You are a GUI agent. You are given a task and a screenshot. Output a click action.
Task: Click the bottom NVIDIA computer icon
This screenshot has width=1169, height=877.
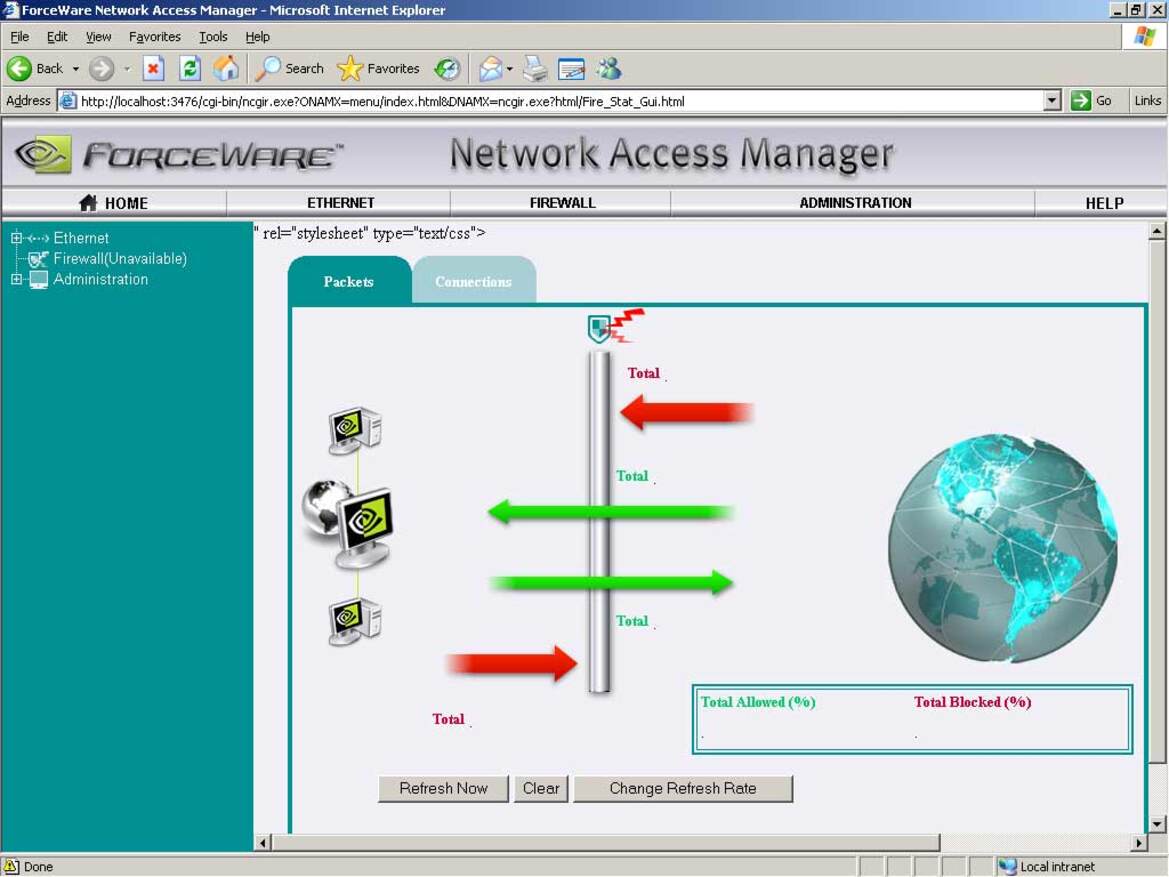point(356,620)
